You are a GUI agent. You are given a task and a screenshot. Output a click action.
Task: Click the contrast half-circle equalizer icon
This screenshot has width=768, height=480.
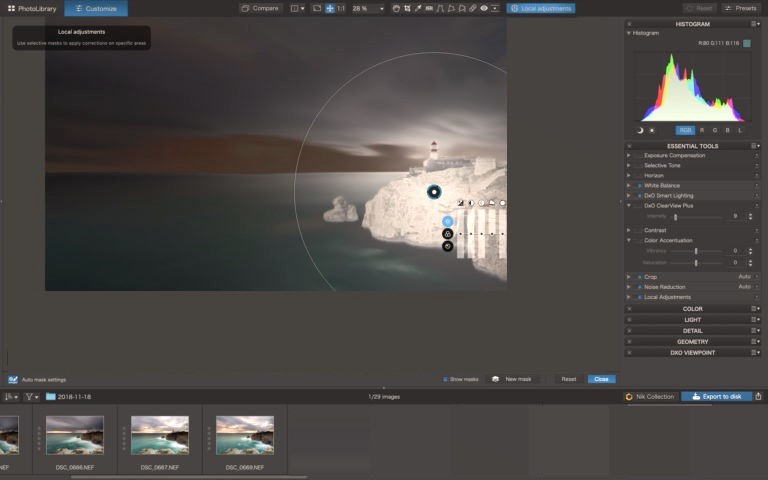point(471,203)
